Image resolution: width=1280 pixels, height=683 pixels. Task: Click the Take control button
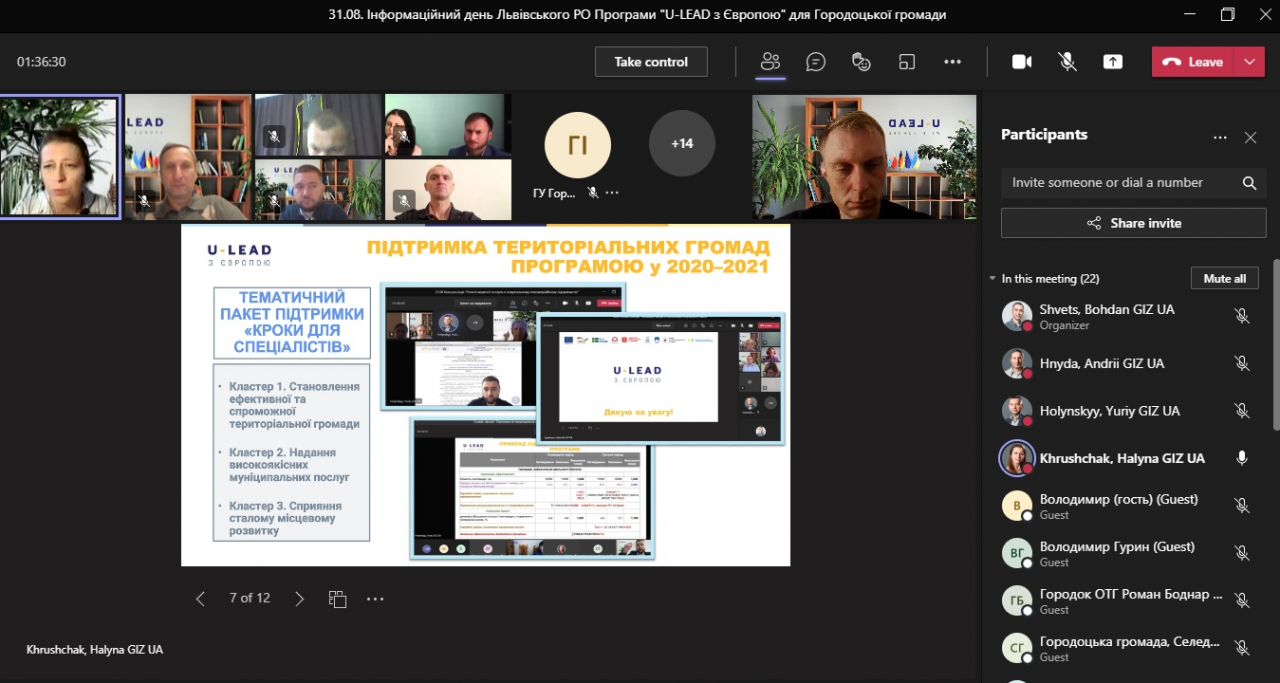(x=651, y=62)
